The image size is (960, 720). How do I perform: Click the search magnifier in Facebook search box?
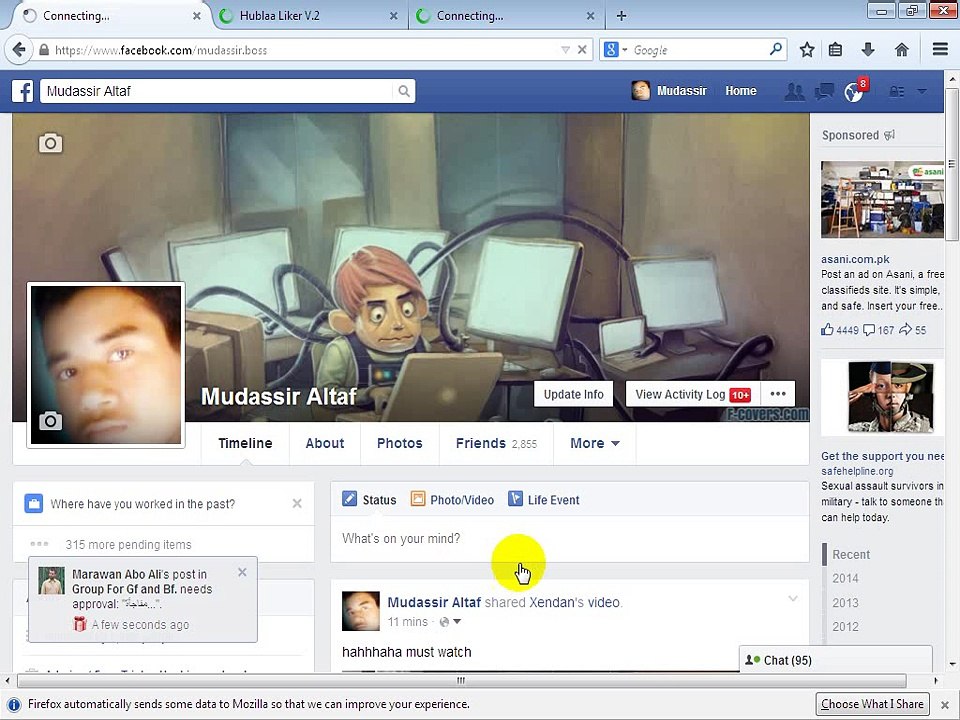[x=403, y=91]
